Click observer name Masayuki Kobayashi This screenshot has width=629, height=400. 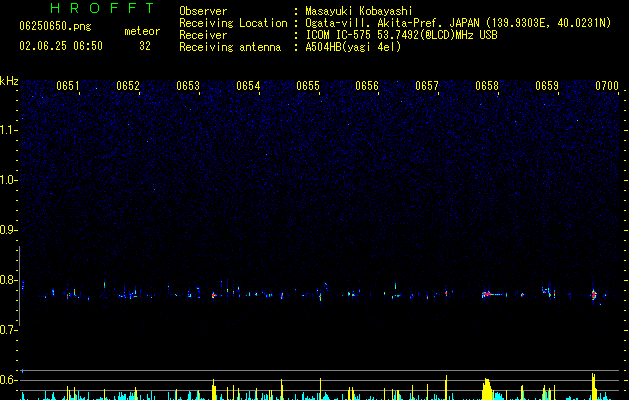pyautogui.click(x=359, y=11)
